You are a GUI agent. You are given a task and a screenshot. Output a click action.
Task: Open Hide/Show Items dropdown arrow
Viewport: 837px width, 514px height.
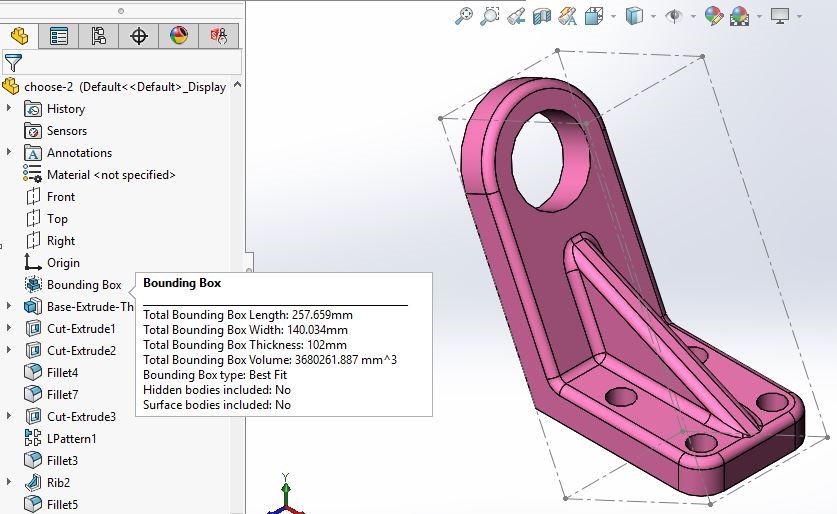[693, 16]
